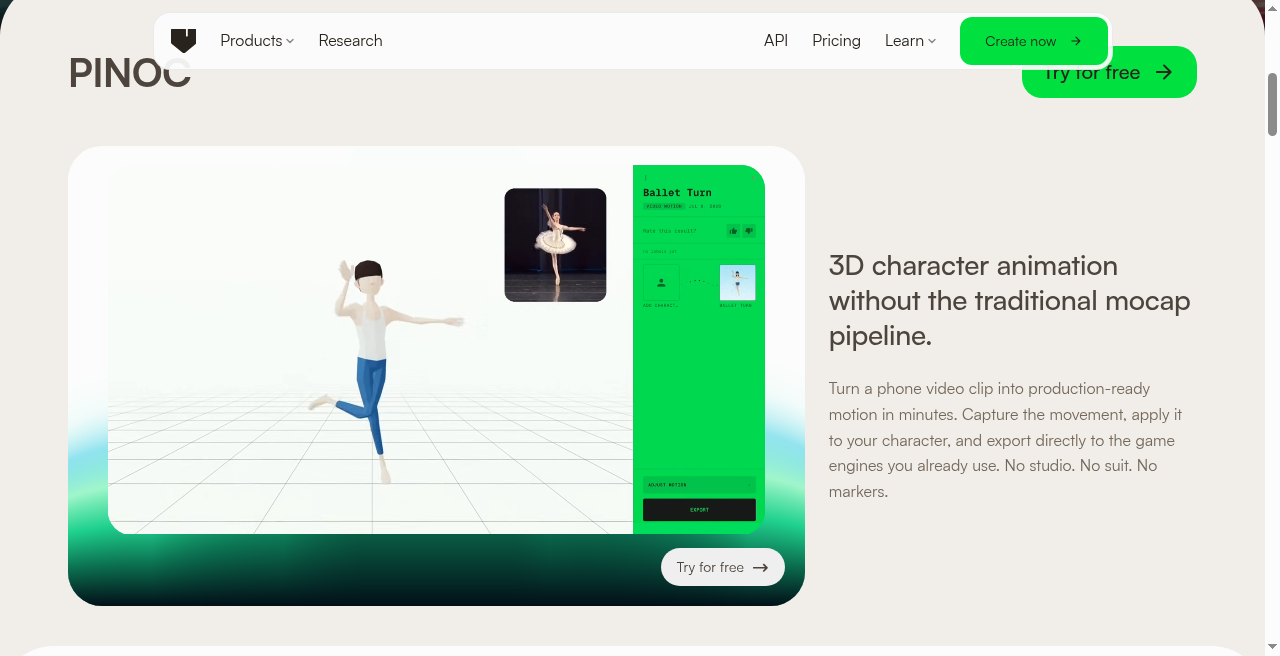1280x656 pixels.
Task: Click the Ballet Turn panel title
Action: pos(677,193)
